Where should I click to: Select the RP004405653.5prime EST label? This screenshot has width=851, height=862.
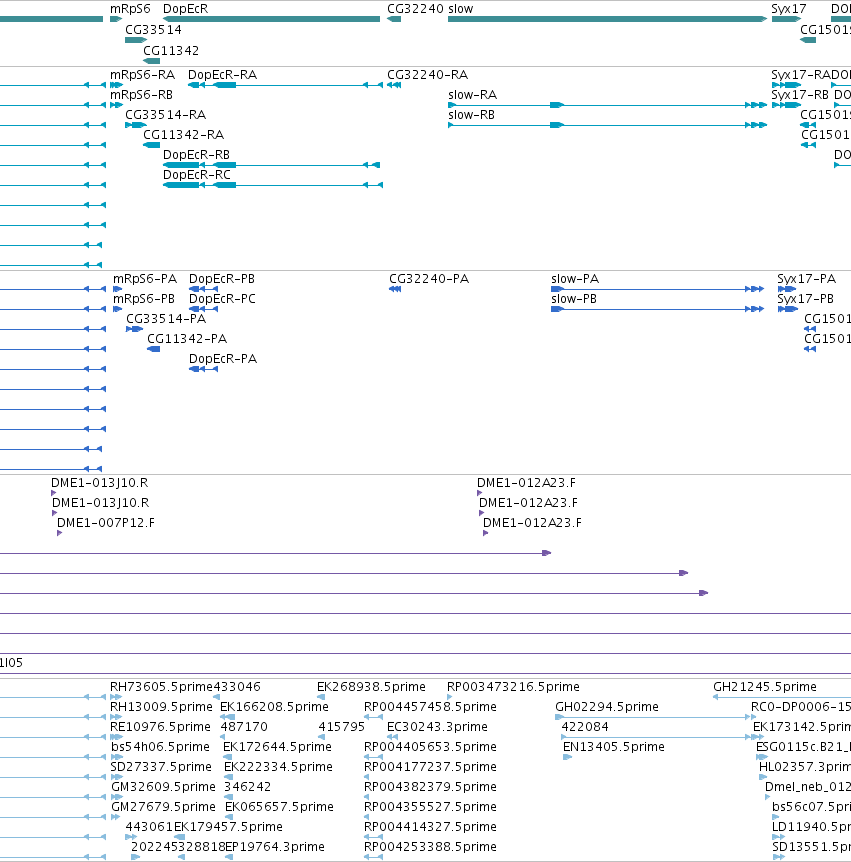pyautogui.click(x=430, y=747)
